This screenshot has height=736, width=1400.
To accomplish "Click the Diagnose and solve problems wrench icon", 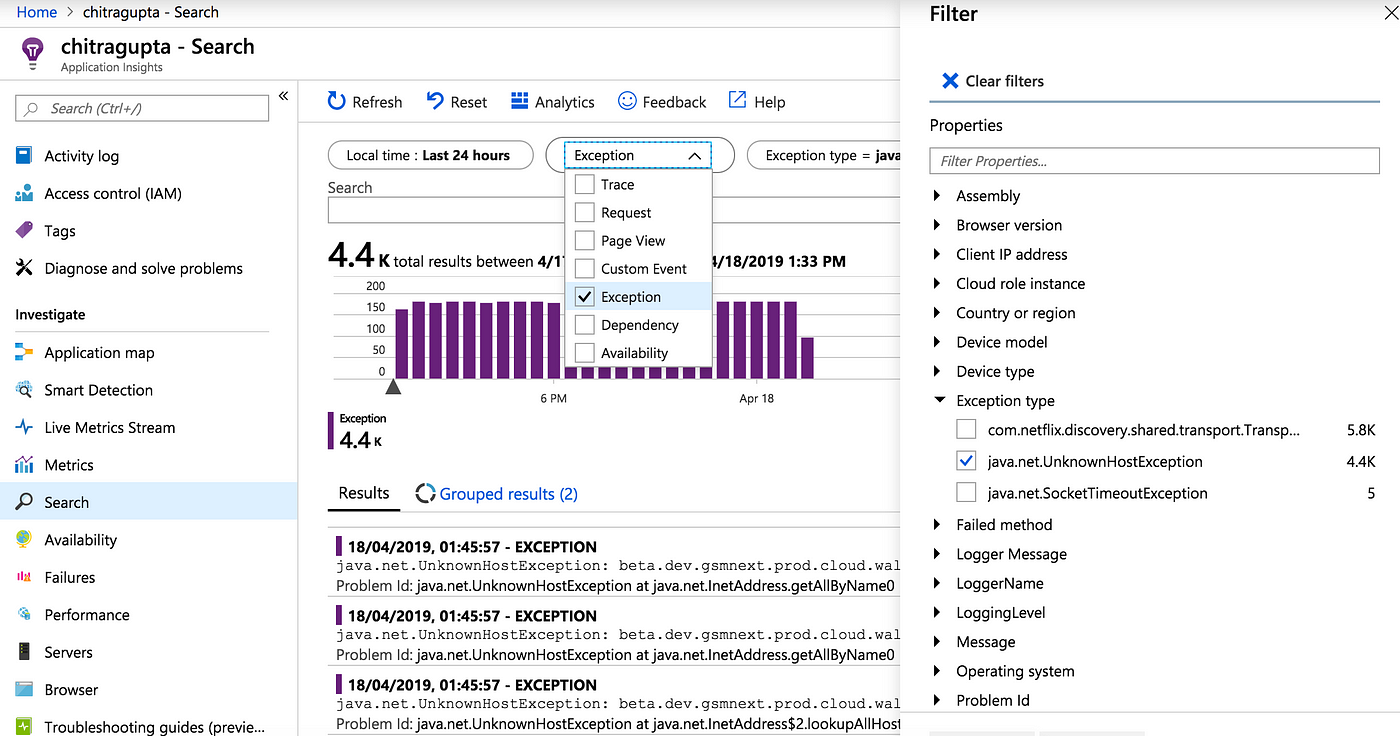I will (24, 268).
